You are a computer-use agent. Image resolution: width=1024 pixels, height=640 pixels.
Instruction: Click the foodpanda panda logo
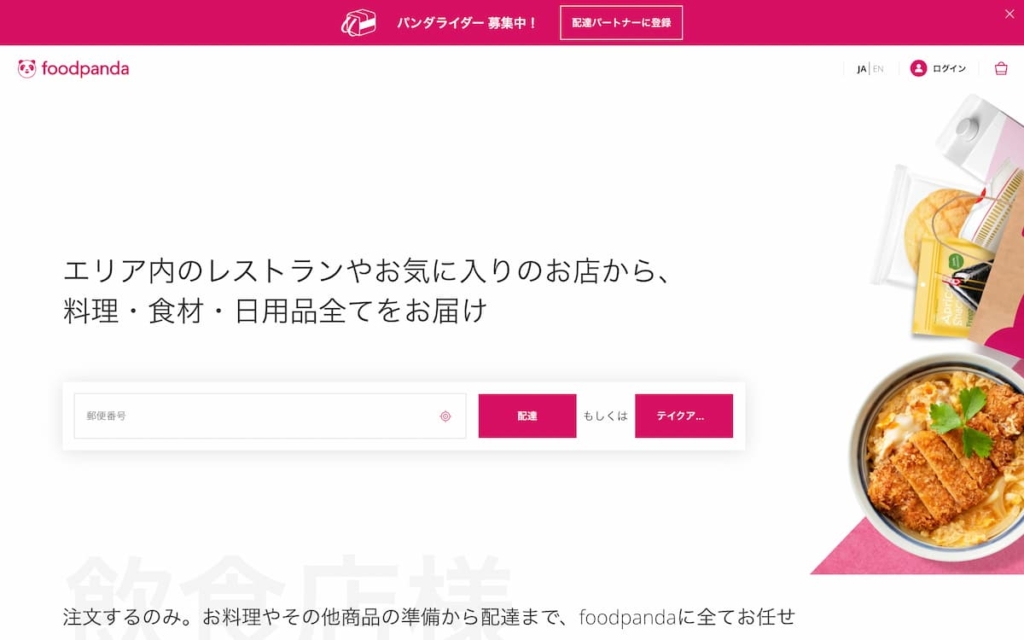tap(27, 68)
